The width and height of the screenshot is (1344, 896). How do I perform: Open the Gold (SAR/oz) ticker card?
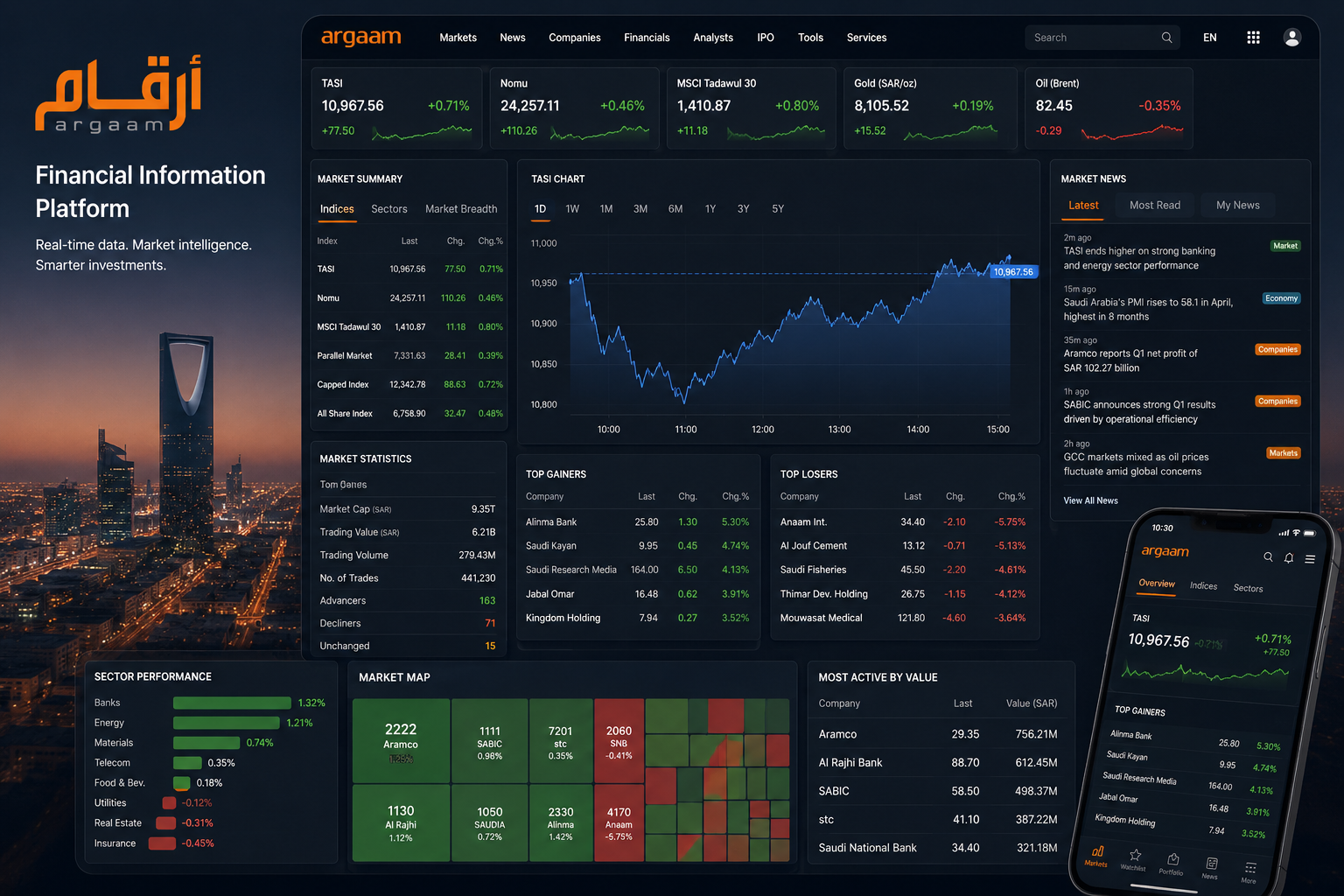click(x=930, y=108)
